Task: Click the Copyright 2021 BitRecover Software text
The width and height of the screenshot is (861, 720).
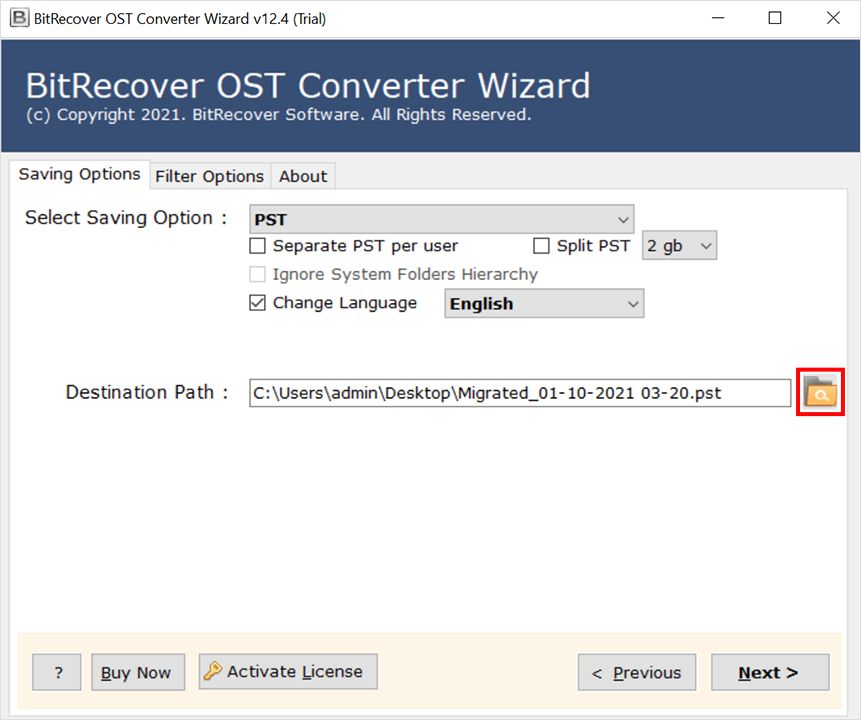Action: click(279, 114)
